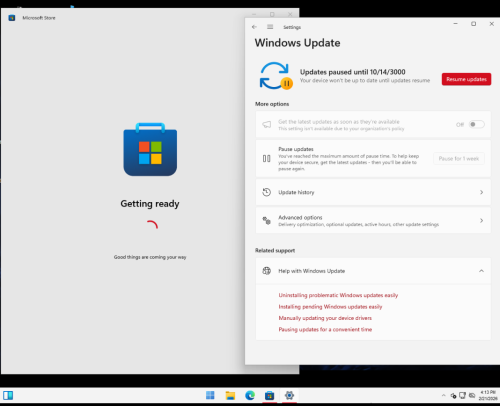Click the Microsoft Store bag logo
Screen dimensions: 500x406
(x=150, y=149)
